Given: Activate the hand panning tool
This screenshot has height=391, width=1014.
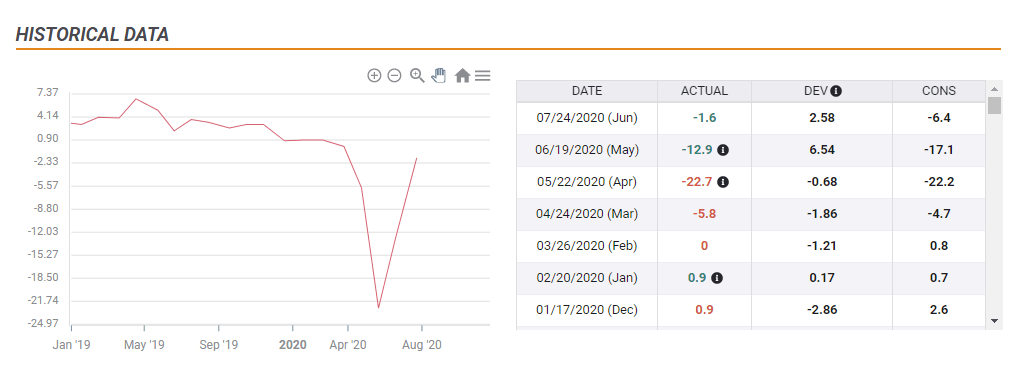Looking at the screenshot, I should coord(439,75).
